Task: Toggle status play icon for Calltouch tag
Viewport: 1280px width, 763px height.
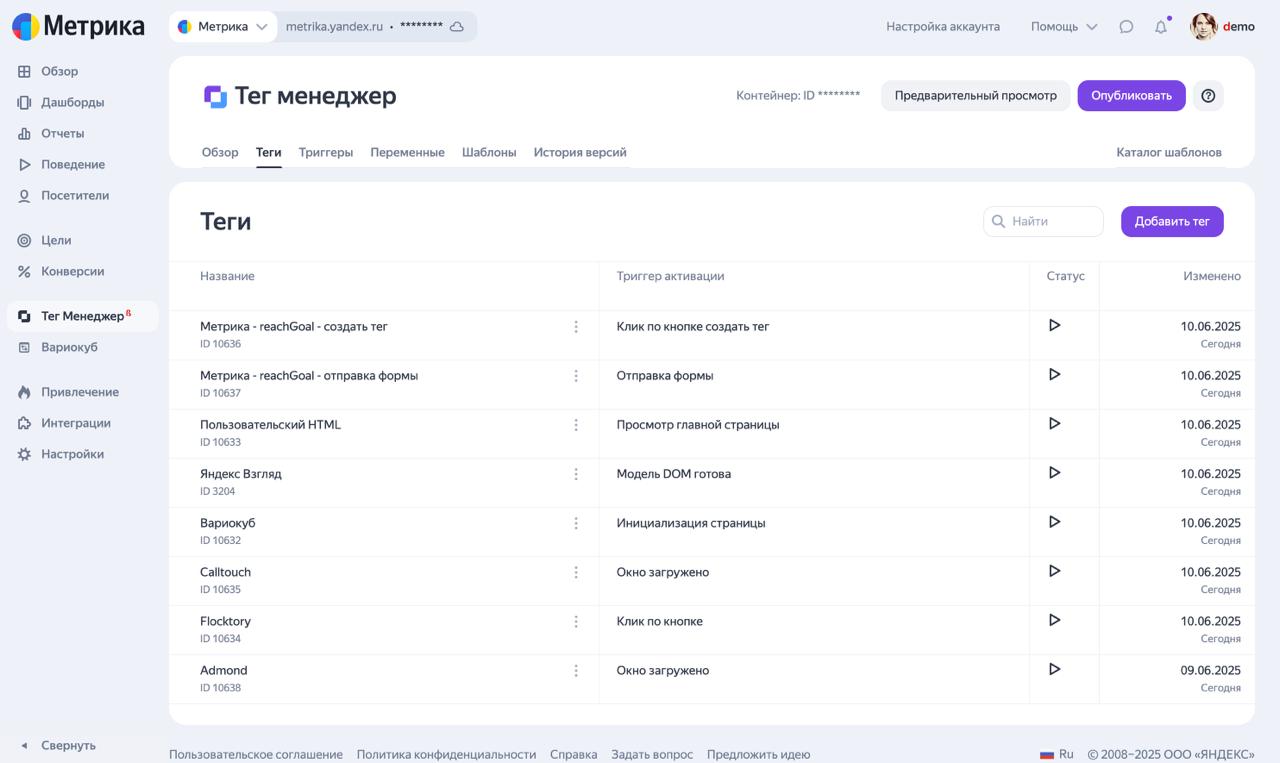Action: (1054, 571)
